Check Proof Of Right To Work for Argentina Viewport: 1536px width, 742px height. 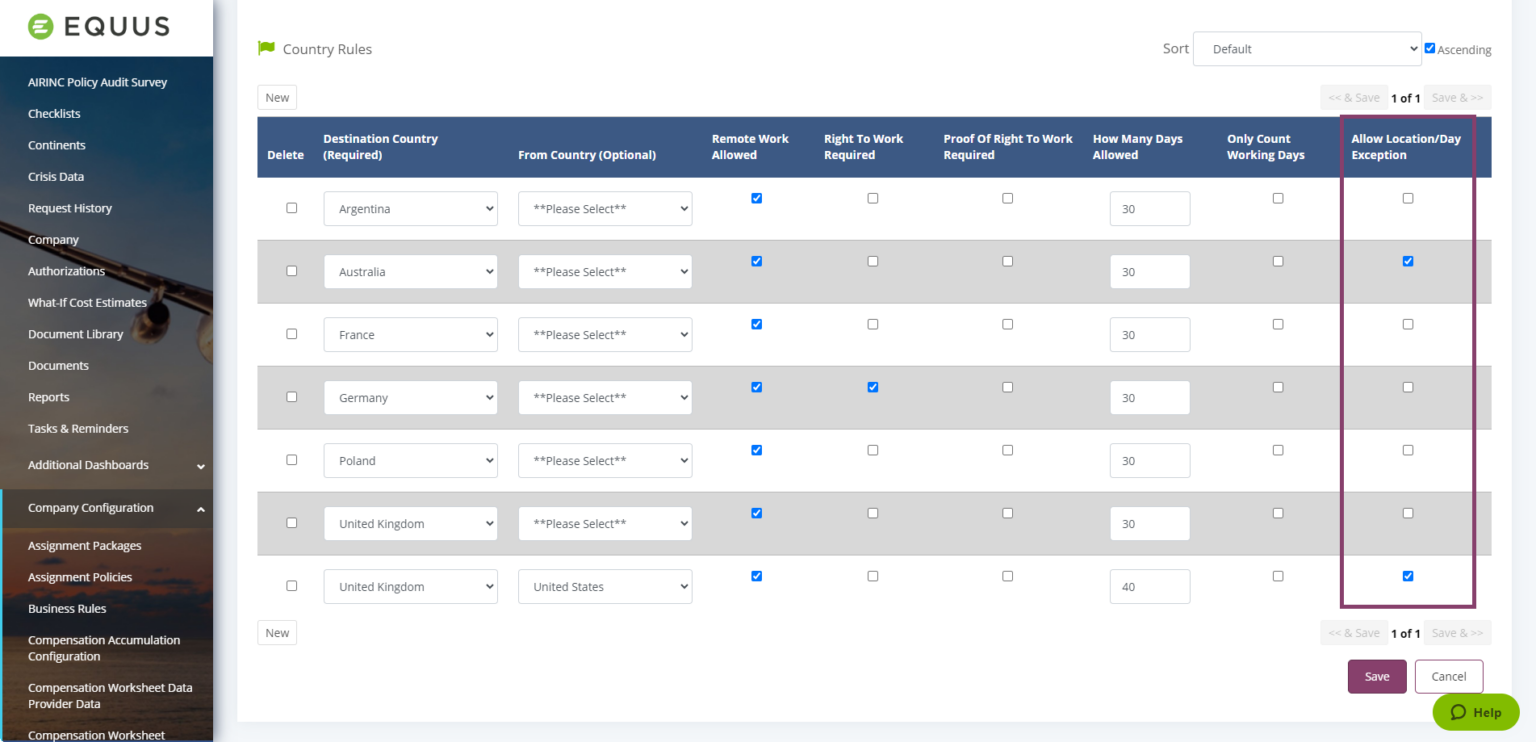pyautogui.click(x=1007, y=198)
